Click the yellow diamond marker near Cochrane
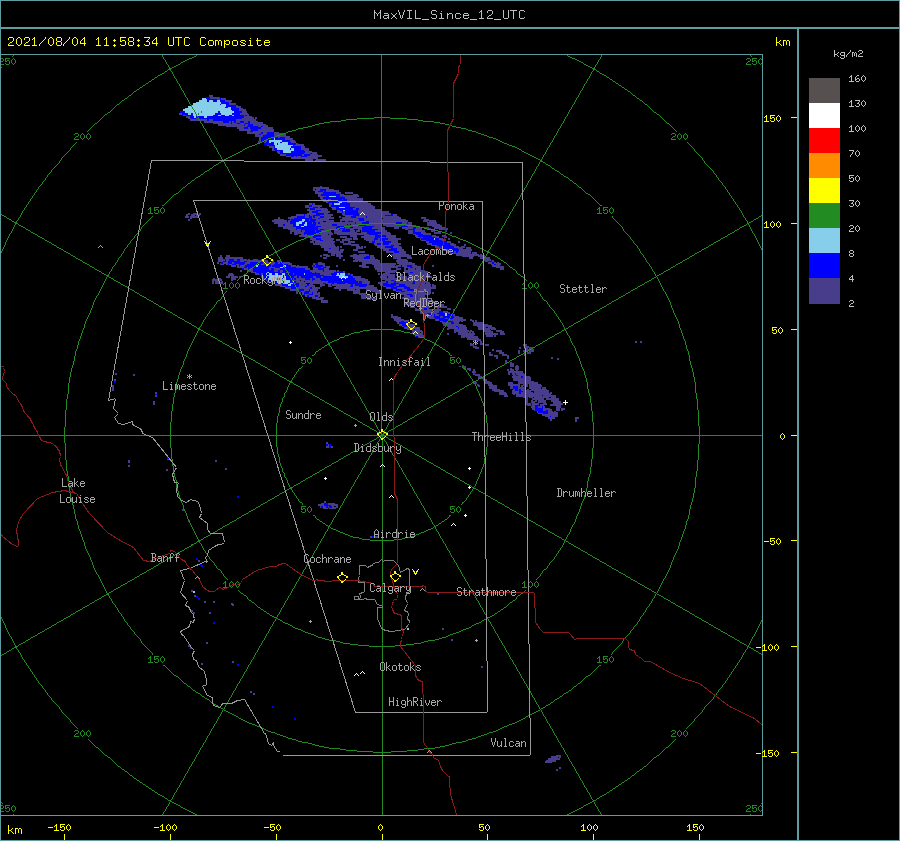 coord(343,578)
